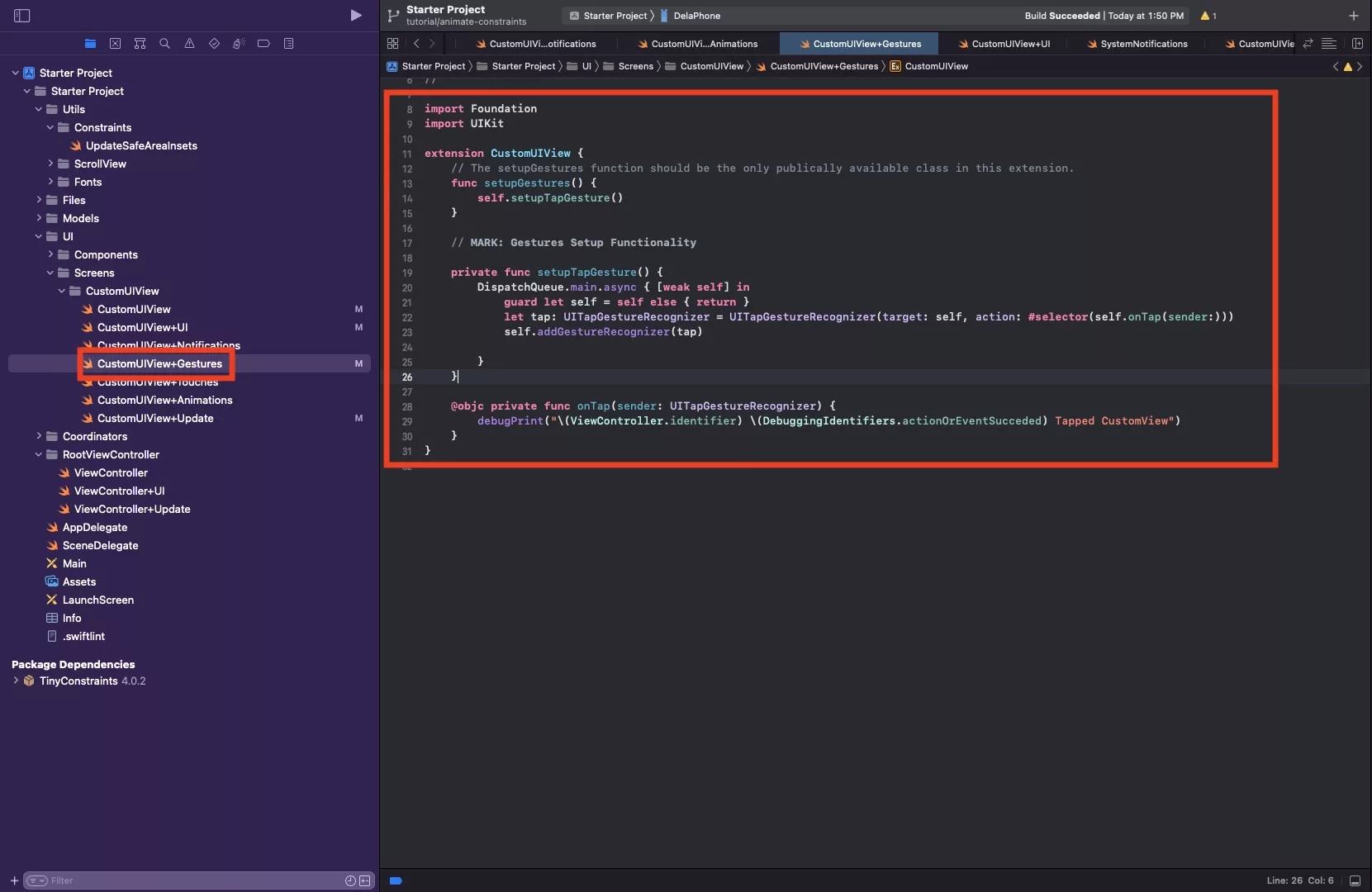Image resolution: width=1372 pixels, height=892 pixels.
Task: Choose the Starter Project scheme
Action: tap(609, 16)
